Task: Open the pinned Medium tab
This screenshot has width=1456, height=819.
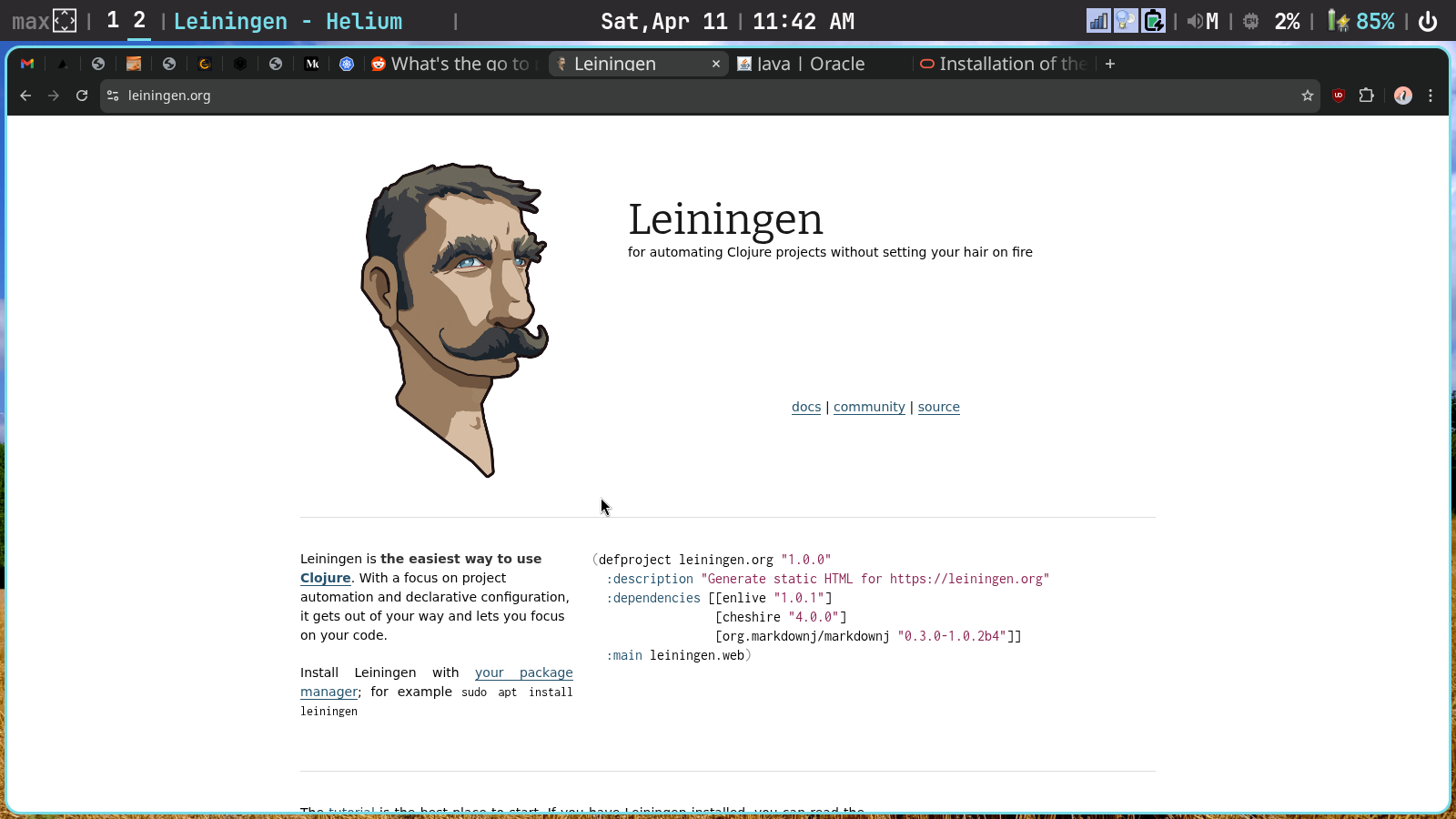Action: point(312,64)
